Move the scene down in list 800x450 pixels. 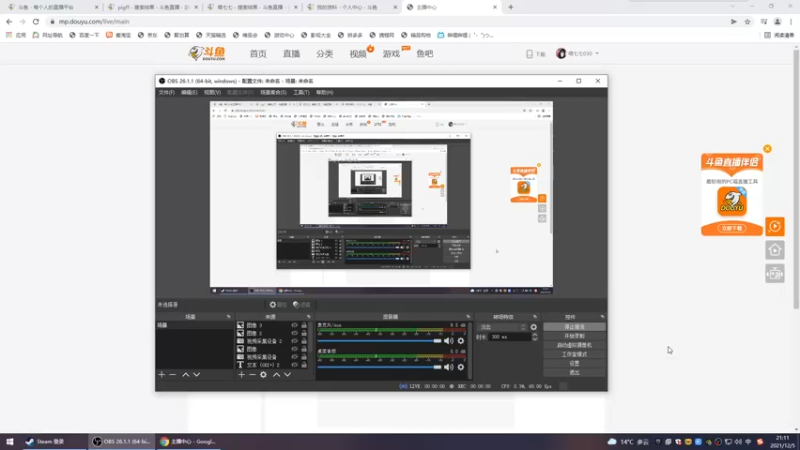point(196,374)
